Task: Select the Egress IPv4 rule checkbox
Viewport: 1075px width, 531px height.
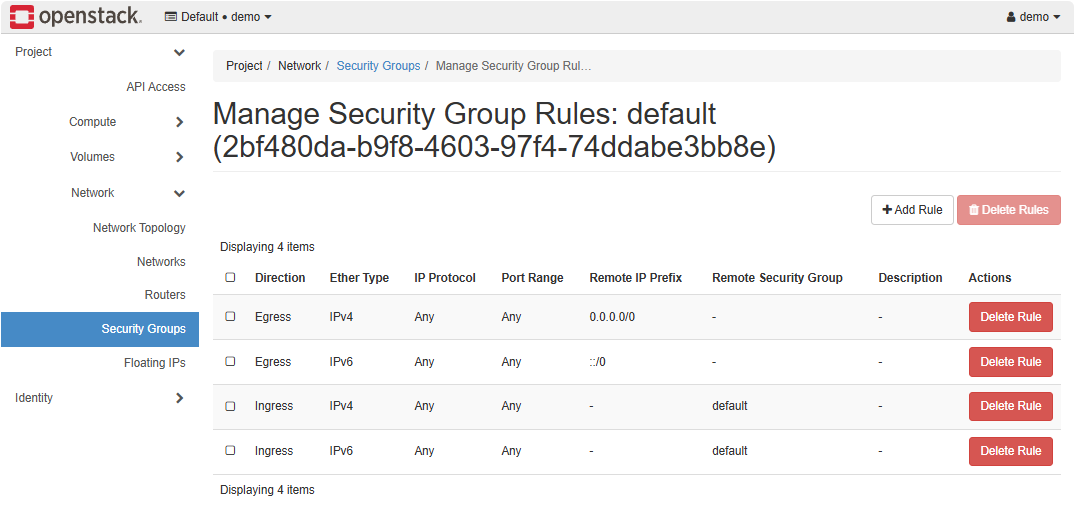Action: 230,317
